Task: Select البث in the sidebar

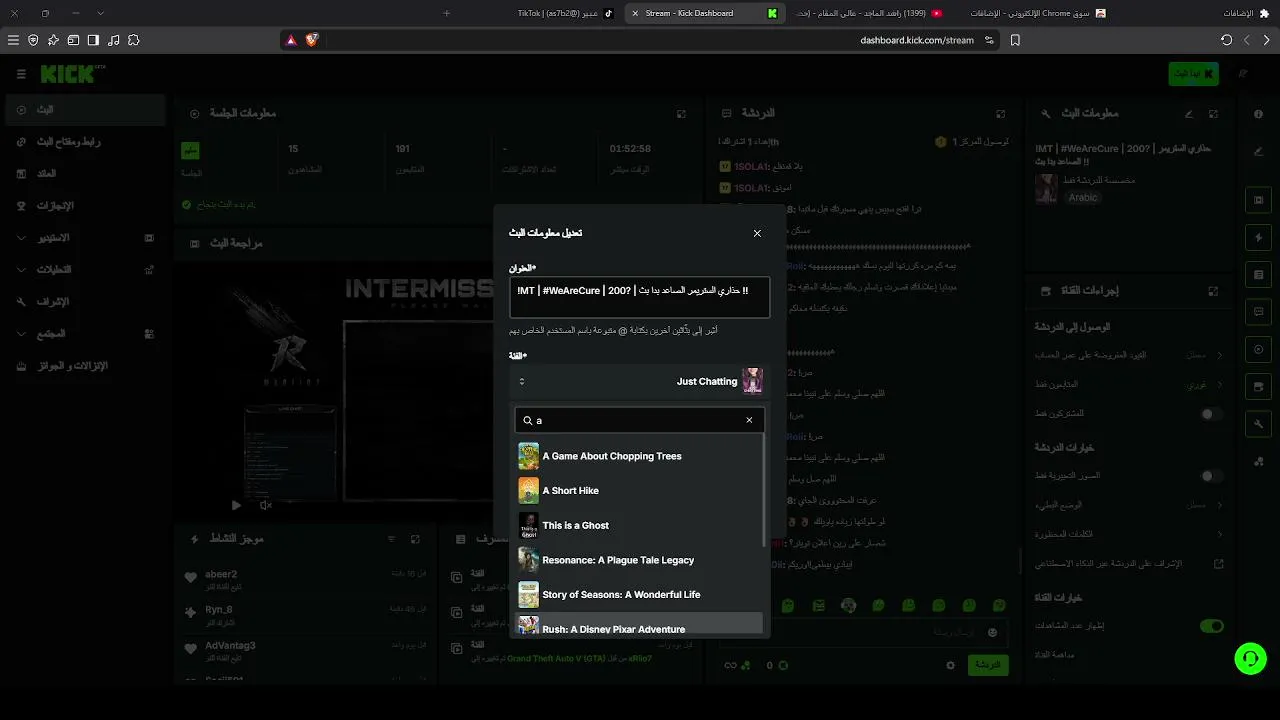Action: pos(86,110)
